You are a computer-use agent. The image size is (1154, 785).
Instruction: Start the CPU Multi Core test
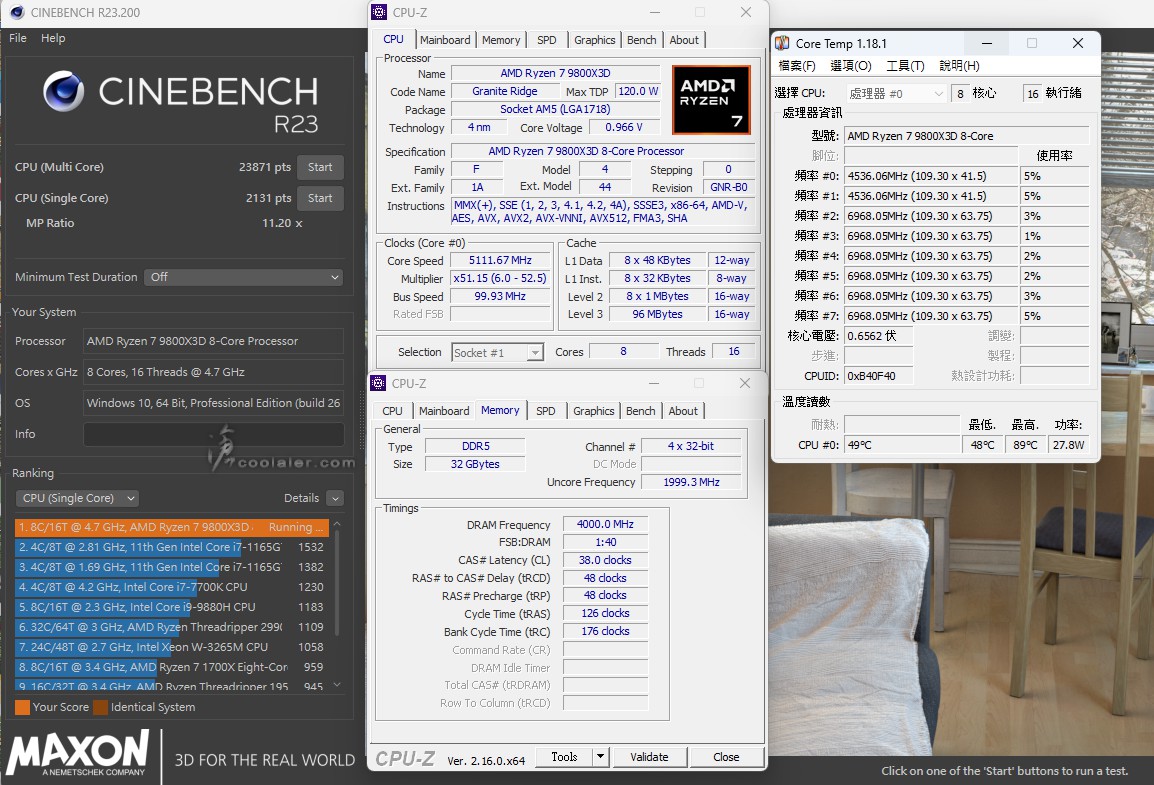(x=320, y=167)
